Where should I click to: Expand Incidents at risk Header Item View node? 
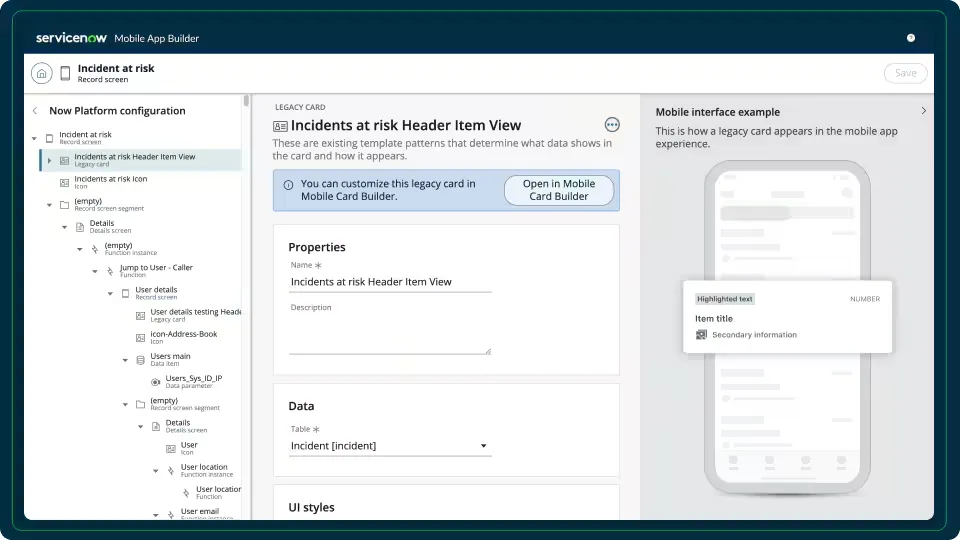click(x=50, y=160)
